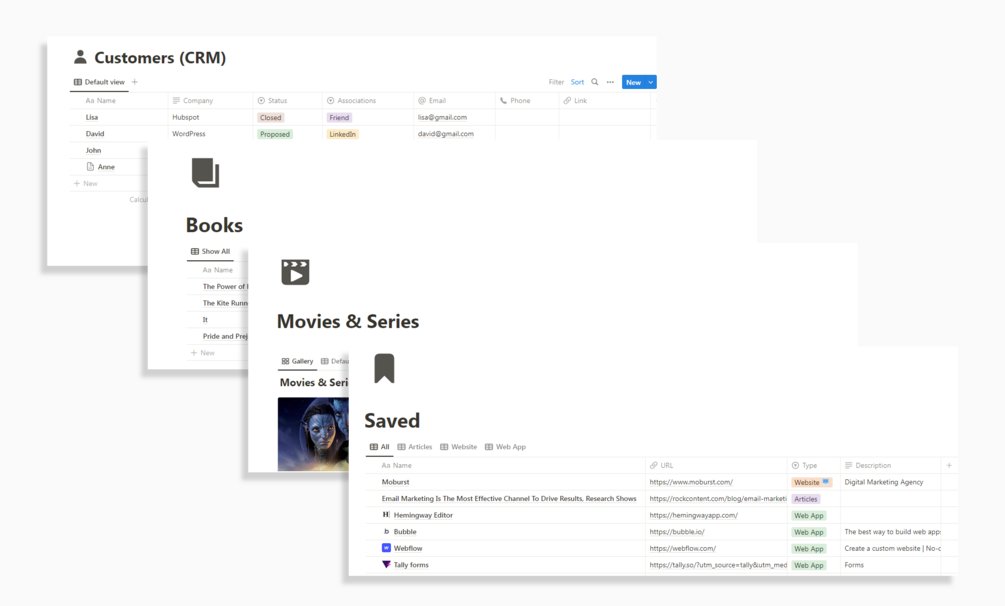
Task: Click the search icon in Customers toolbar
Action: 595,82
